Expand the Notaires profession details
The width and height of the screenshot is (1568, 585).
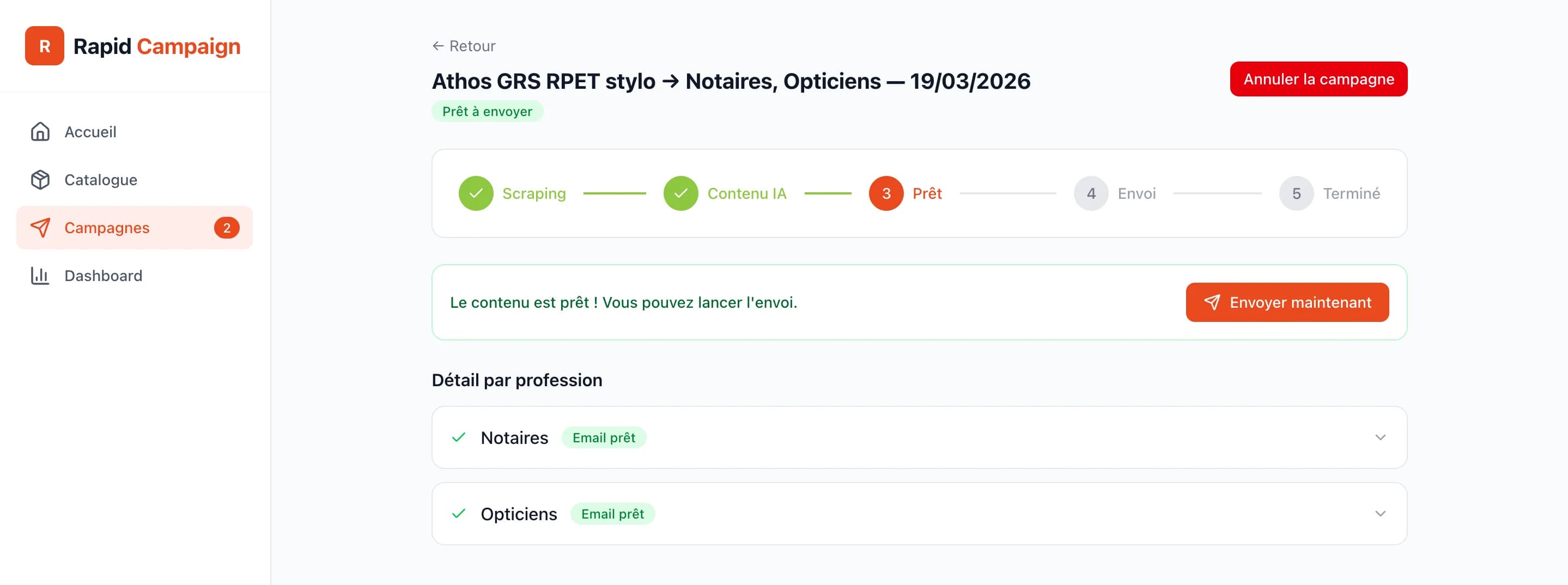pos(1380,437)
